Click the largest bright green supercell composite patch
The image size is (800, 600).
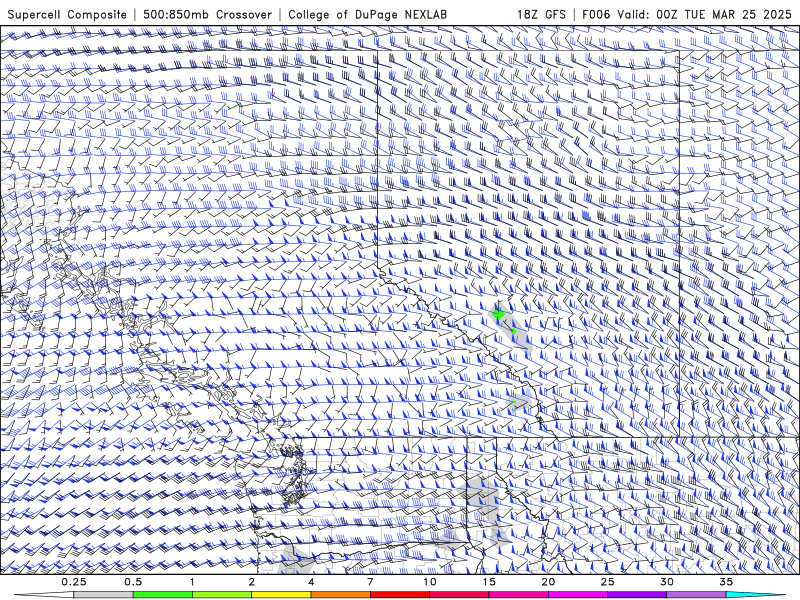499,315
